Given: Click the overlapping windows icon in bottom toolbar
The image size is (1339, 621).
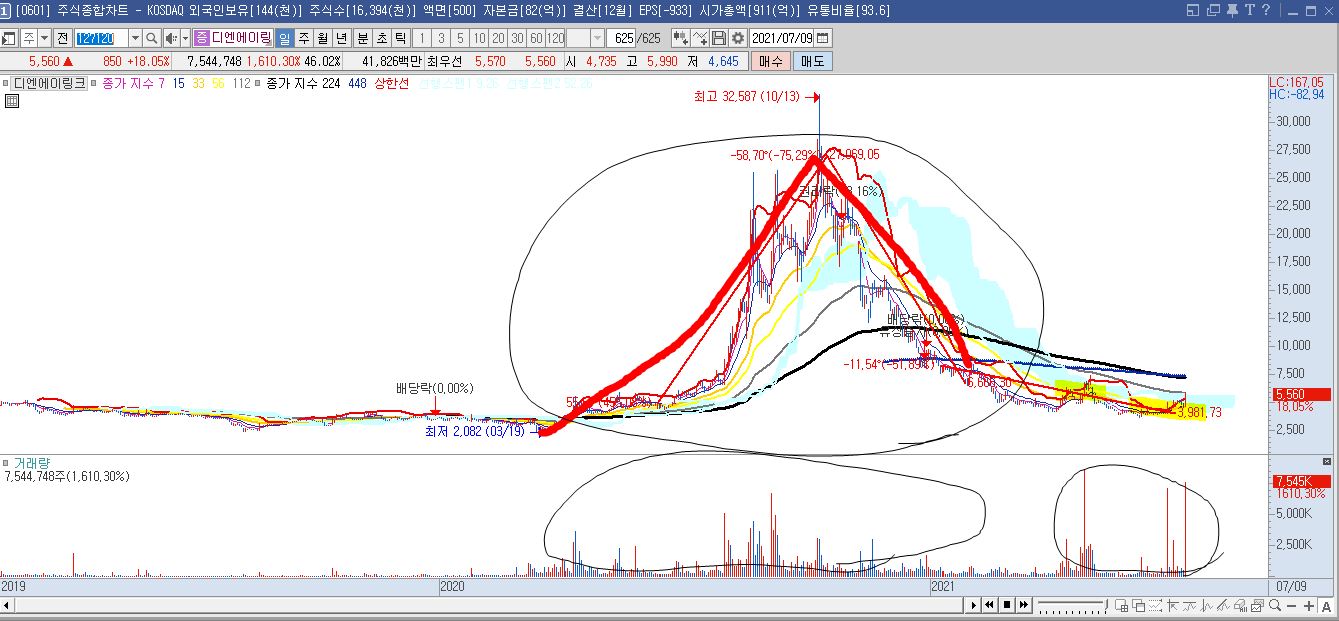Looking at the screenshot, I should point(1138,606).
